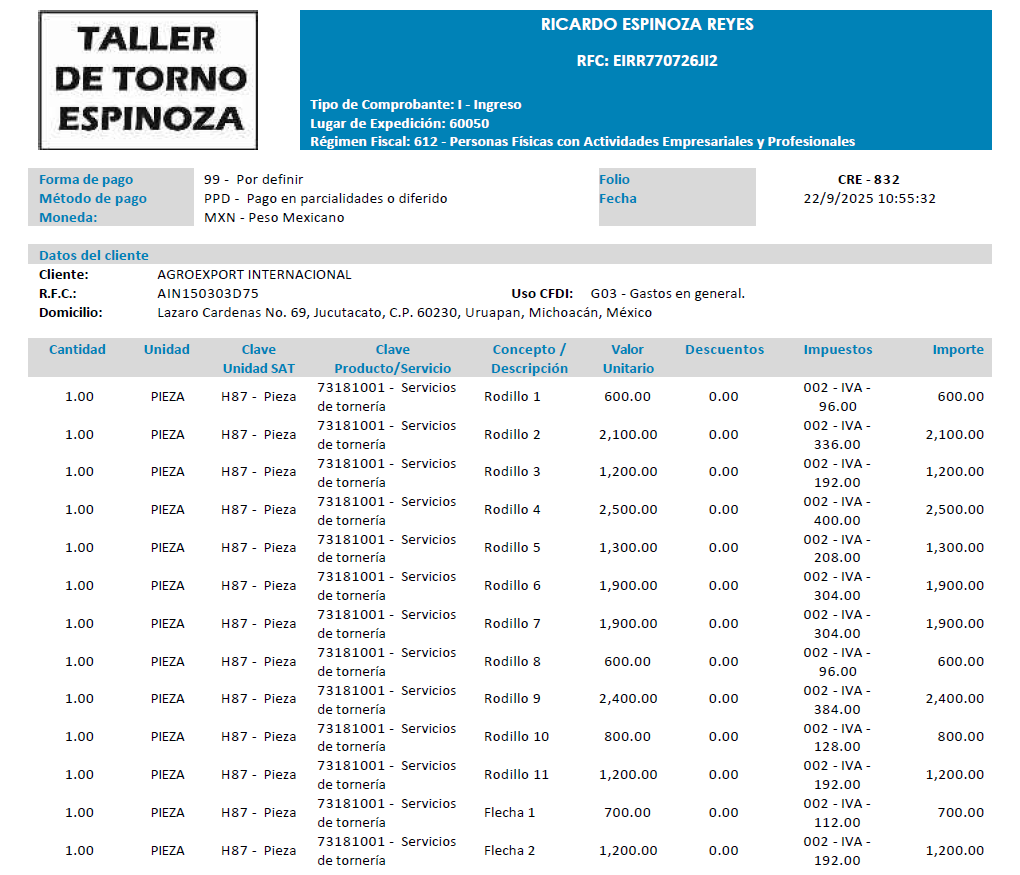Select the name Ricardo Espinoza Reyes
Screen dimensions: 1020x875
click(x=646, y=24)
